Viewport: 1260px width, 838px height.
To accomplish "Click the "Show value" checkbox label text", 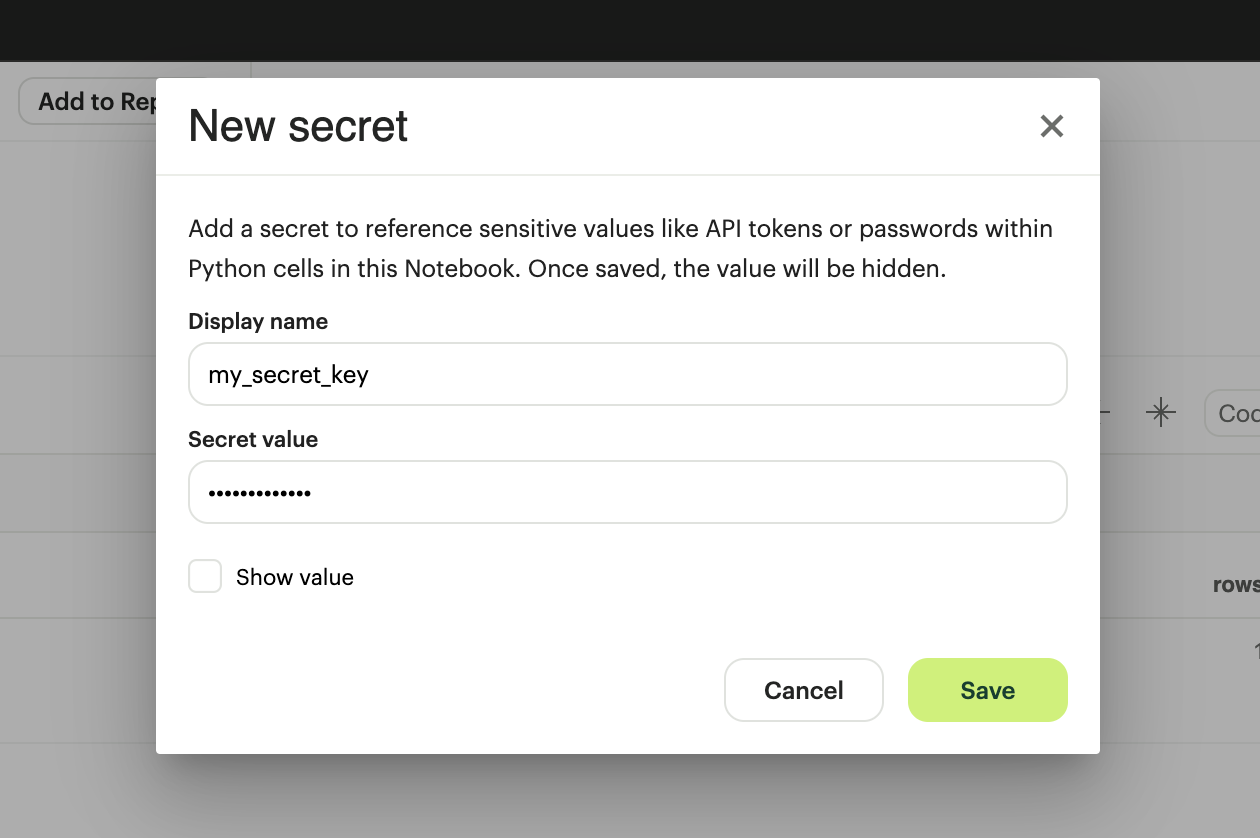I will tap(294, 578).
